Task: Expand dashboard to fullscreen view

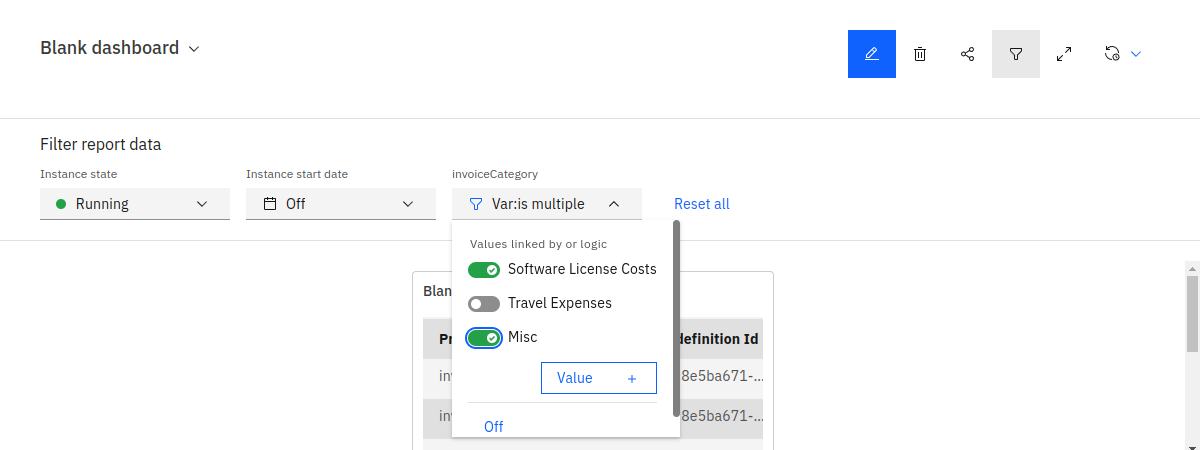Action: [x=1064, y=54]
